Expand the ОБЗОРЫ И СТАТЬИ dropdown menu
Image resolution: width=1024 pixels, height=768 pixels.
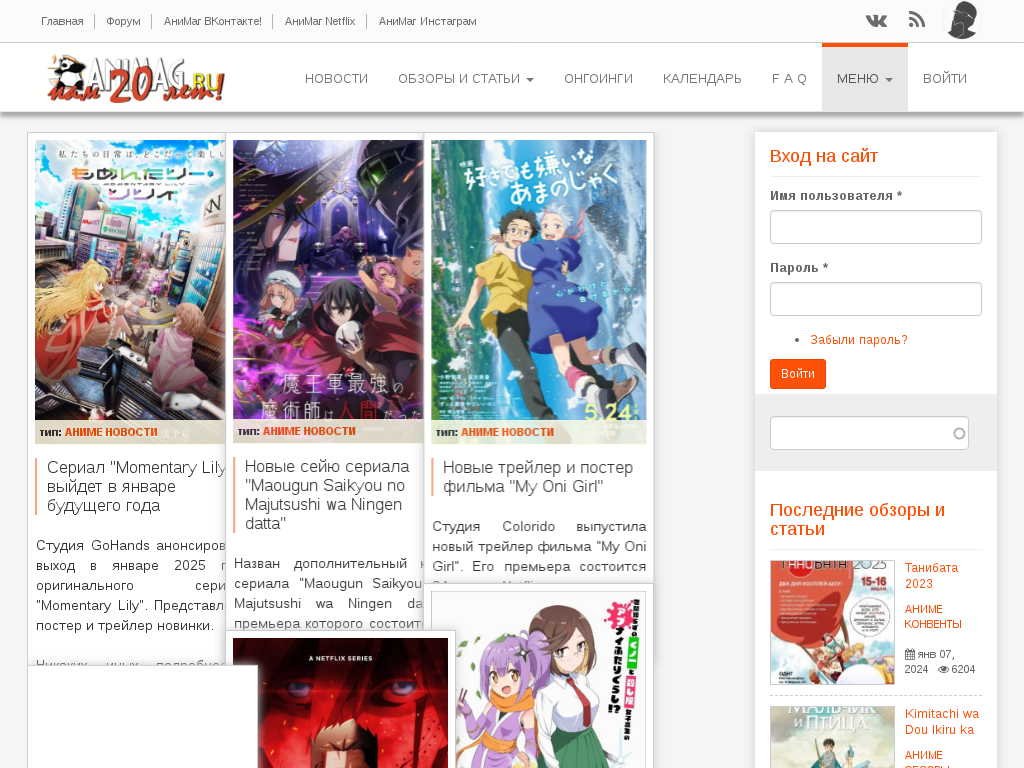(466, 78)
